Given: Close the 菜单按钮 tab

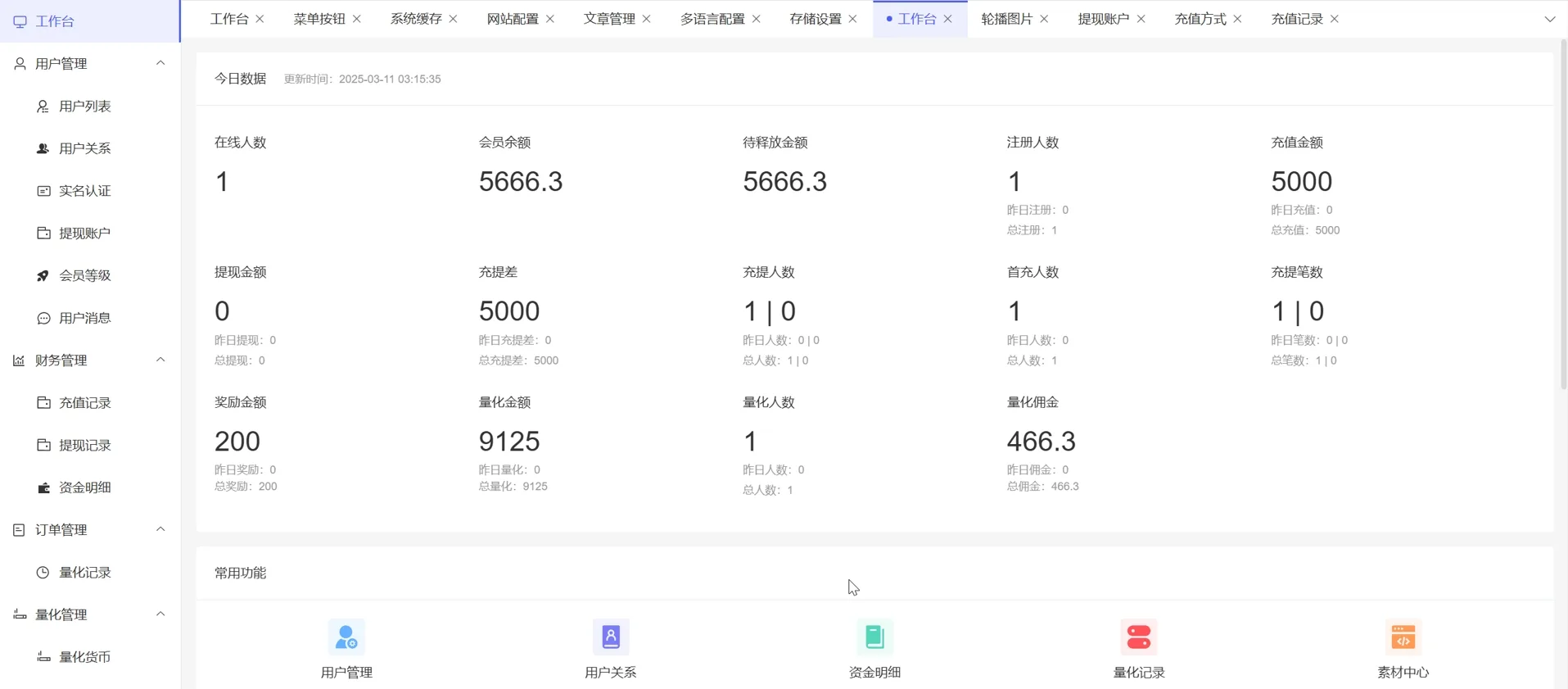Looking at the screenshot, I should pos(357,19).
